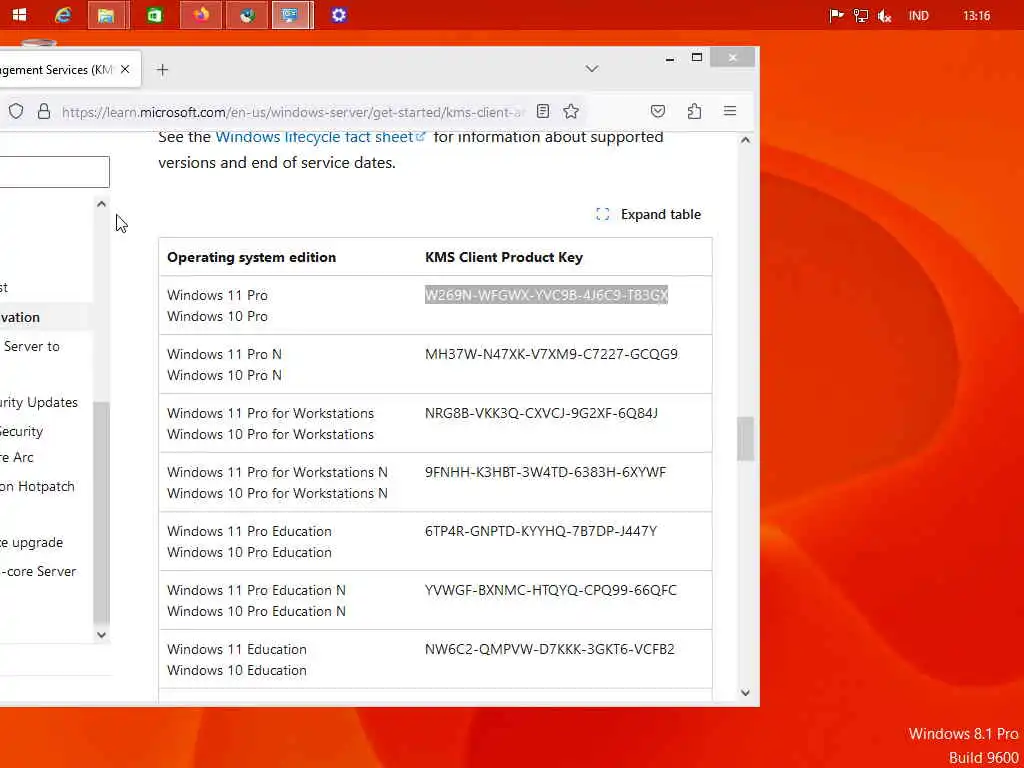1024x768 pixels.
Task: Open a new browser tab
Action: (x=163, y=70)
